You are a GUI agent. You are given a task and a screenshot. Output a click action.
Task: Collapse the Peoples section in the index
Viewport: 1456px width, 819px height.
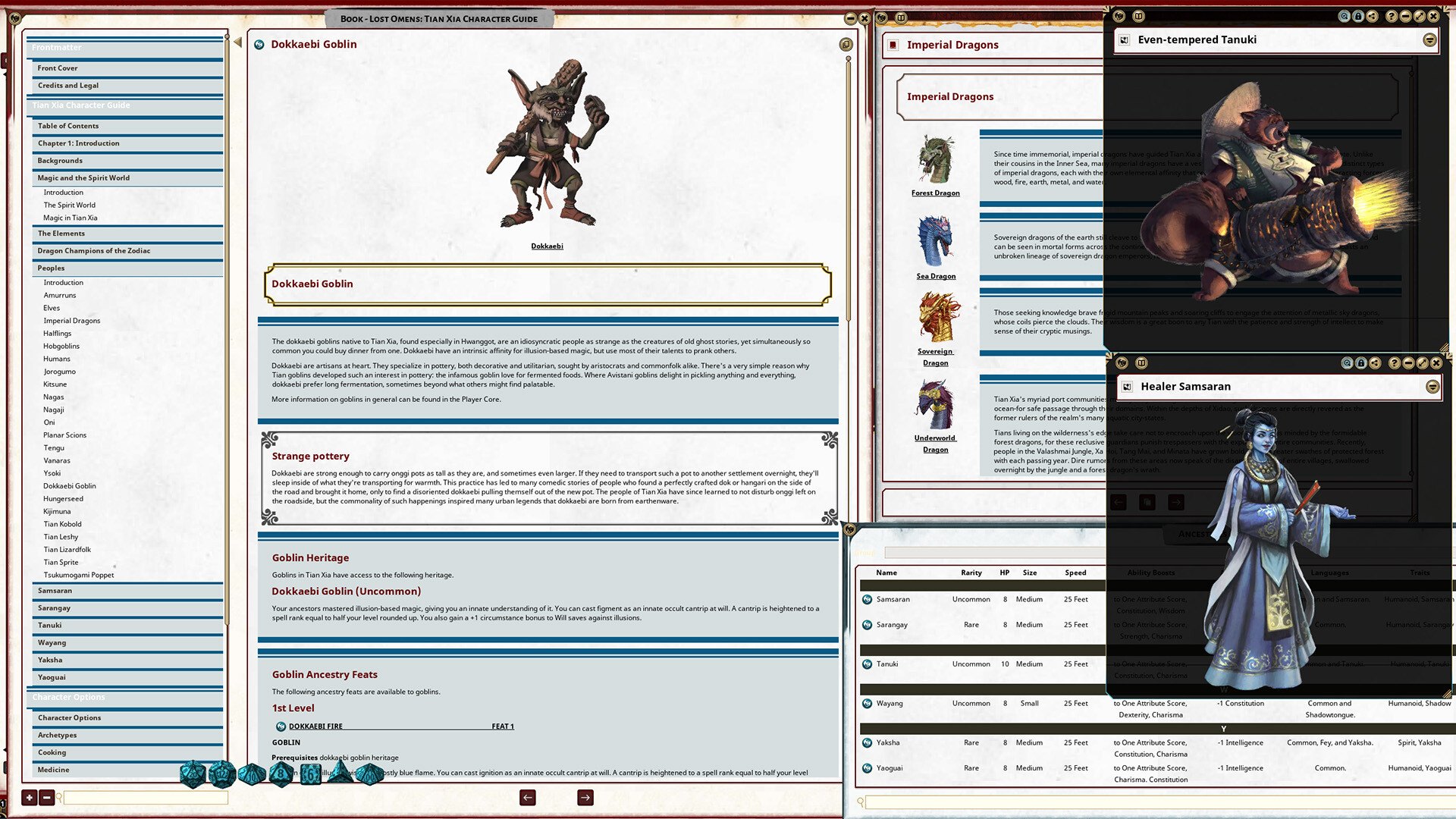[x=50, y=268]
